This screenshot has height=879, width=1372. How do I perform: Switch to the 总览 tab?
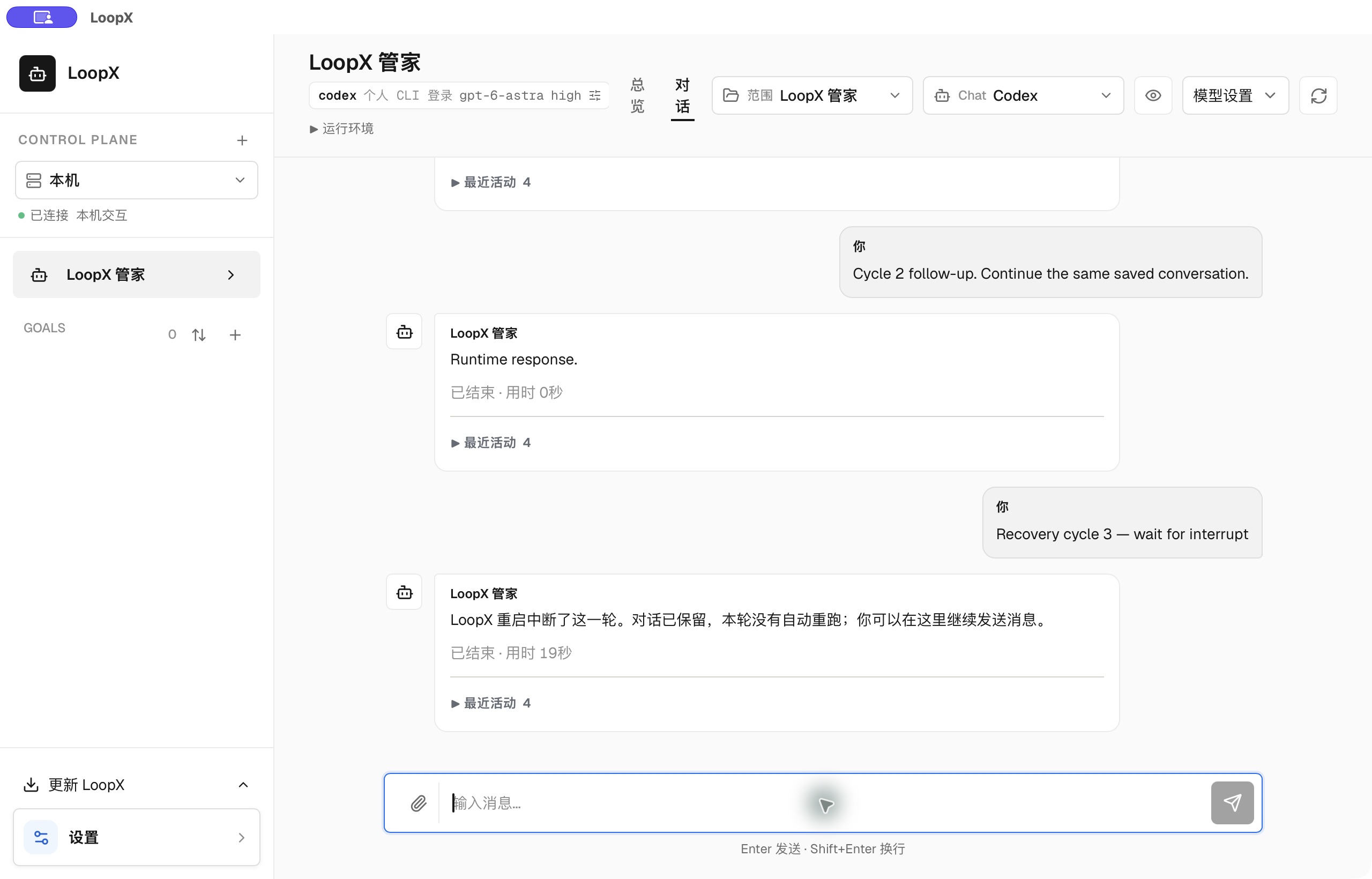pyautogui.click(x=637, y=95)
